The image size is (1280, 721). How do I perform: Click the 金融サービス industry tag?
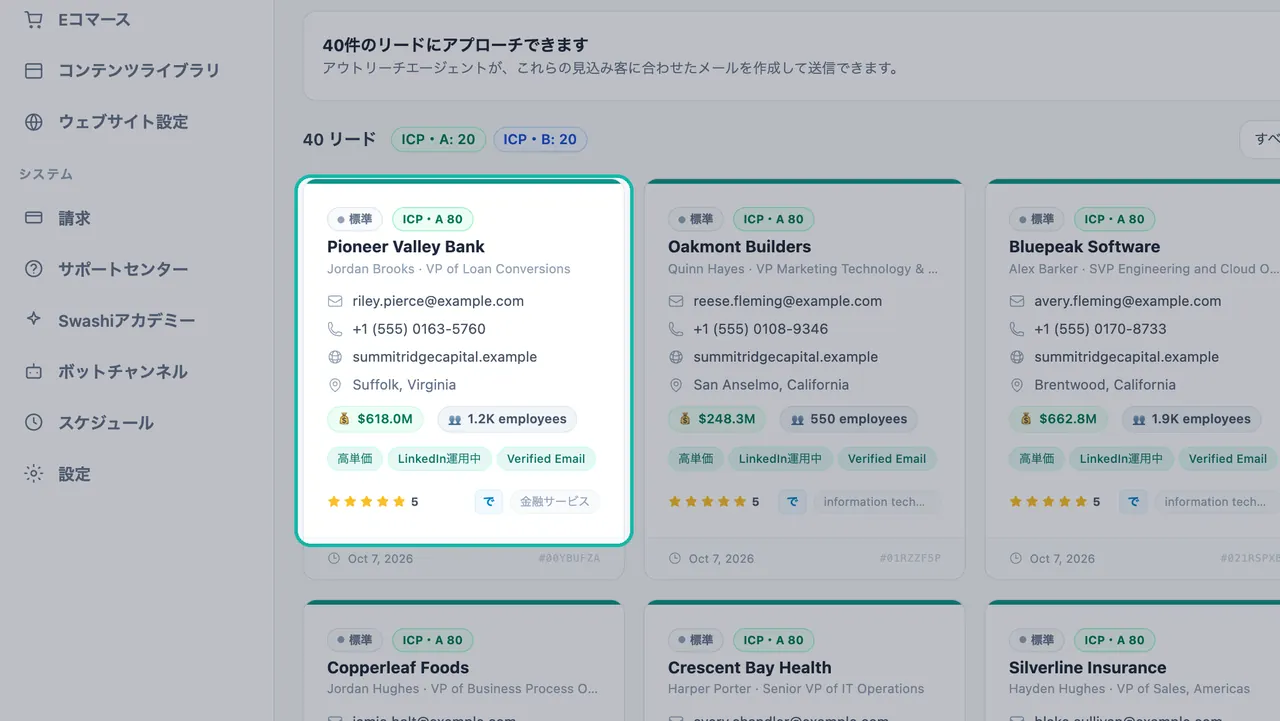[555, 502]
